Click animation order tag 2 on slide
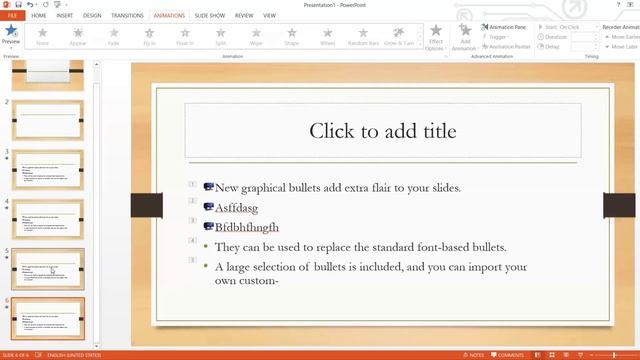 (x=192, y=200)
